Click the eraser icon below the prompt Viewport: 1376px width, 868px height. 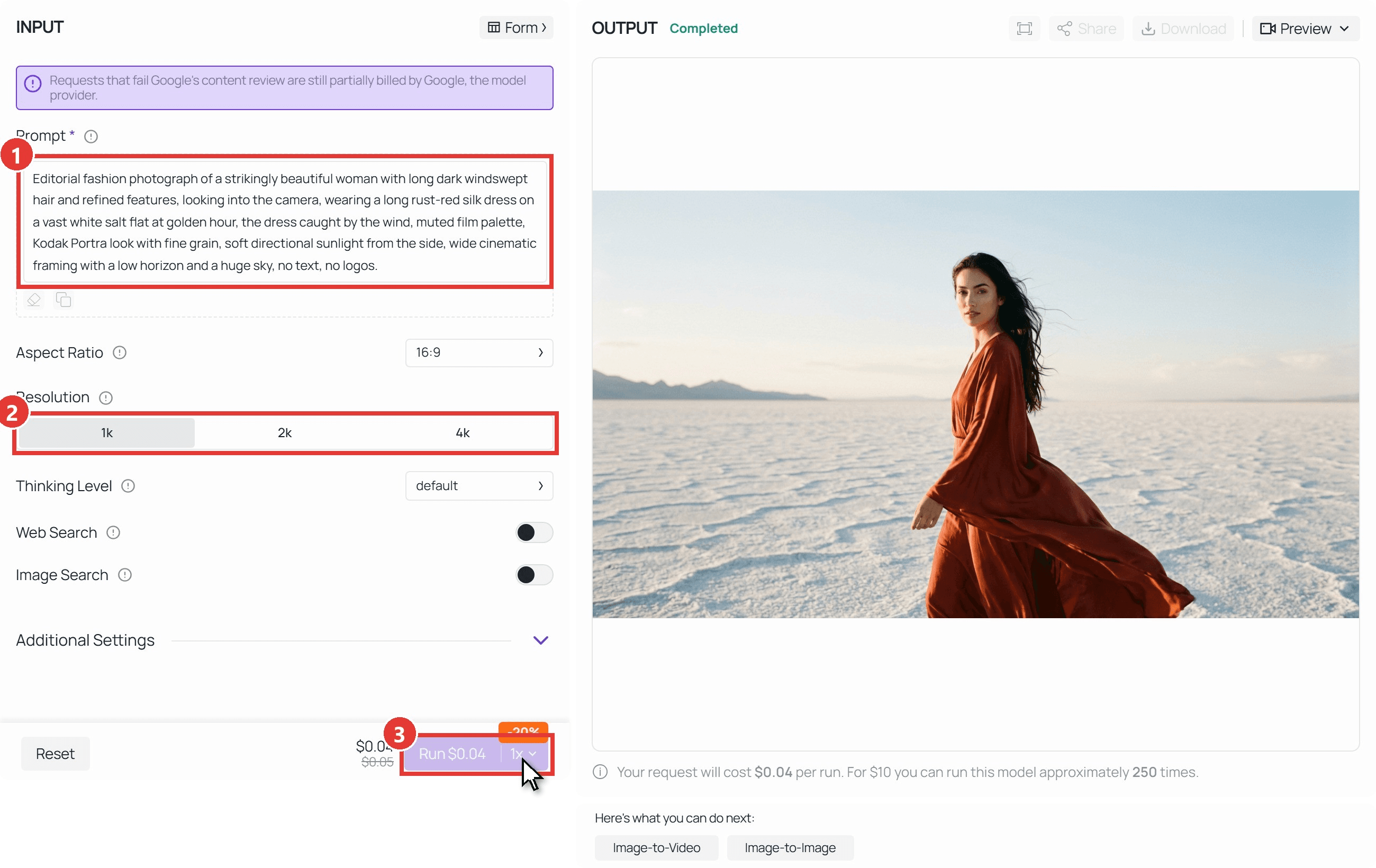point(34,300)
